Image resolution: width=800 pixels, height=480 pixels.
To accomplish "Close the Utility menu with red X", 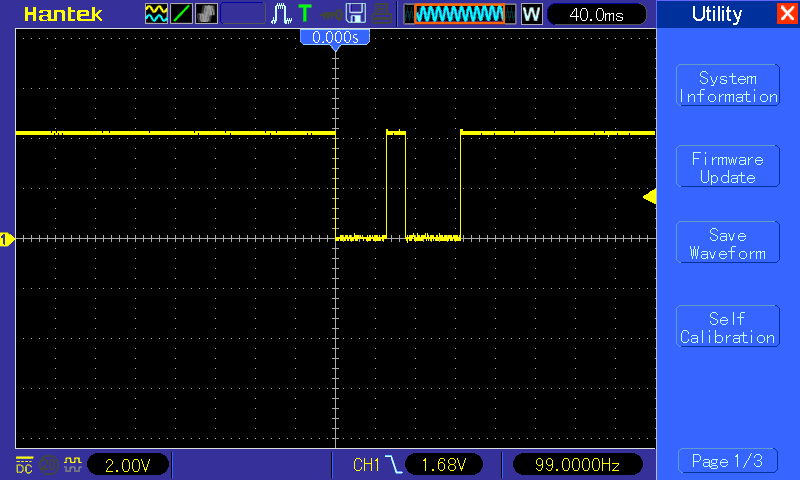I will (787, 13).
